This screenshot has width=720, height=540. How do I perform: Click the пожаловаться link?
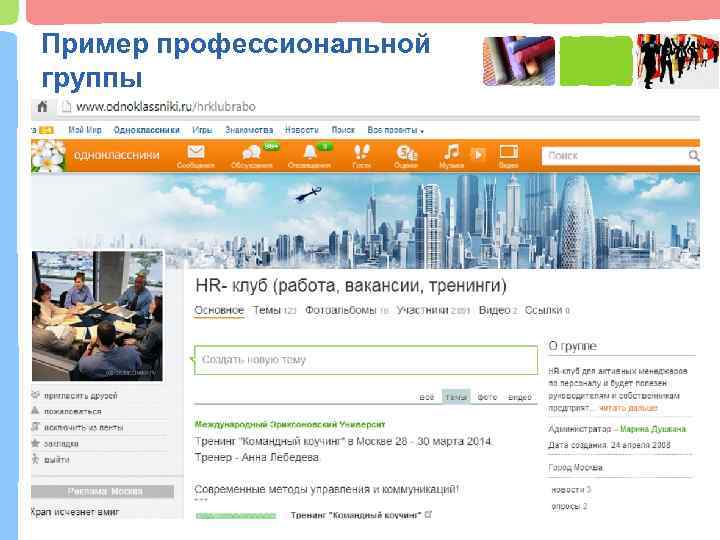coord(73,411)
